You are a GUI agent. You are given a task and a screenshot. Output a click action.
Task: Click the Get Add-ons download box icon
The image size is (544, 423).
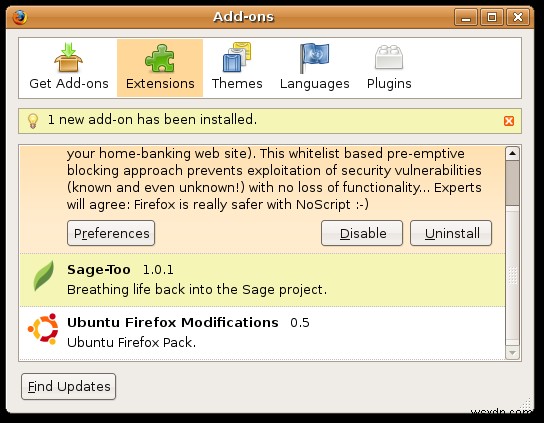pyautogui.click(x=68, y=58)
